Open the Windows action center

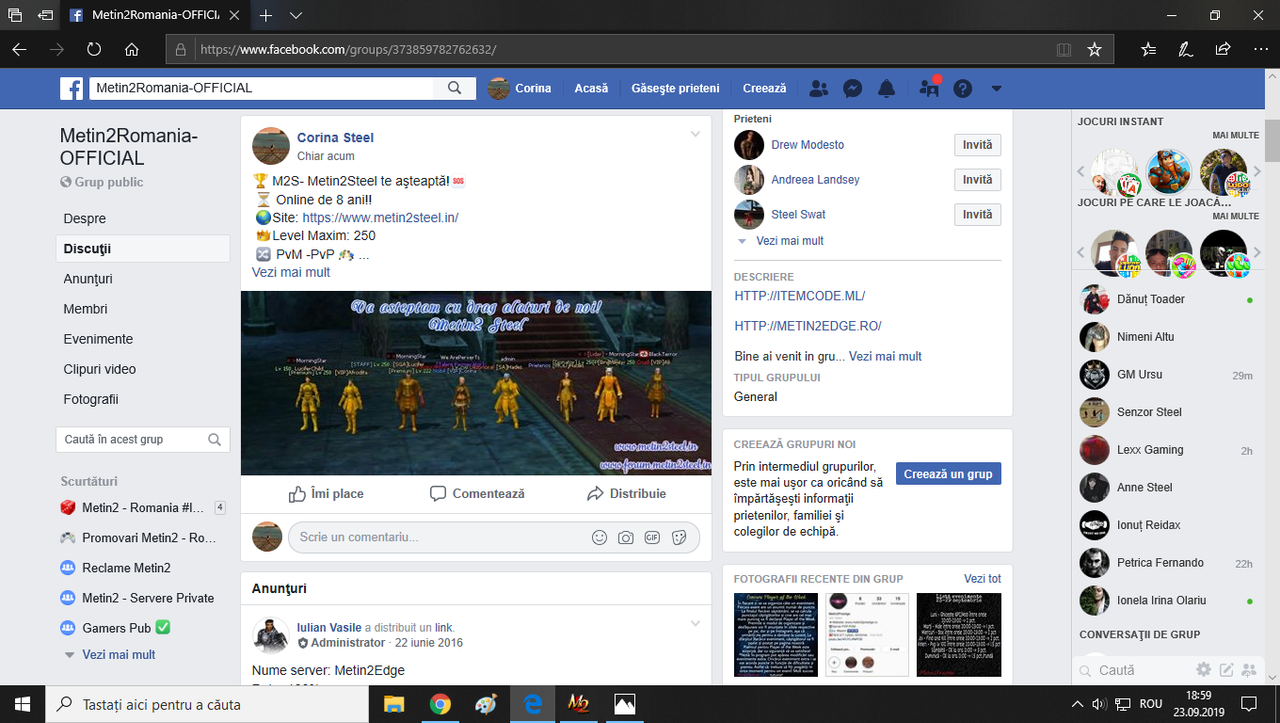click(1248, 704)
